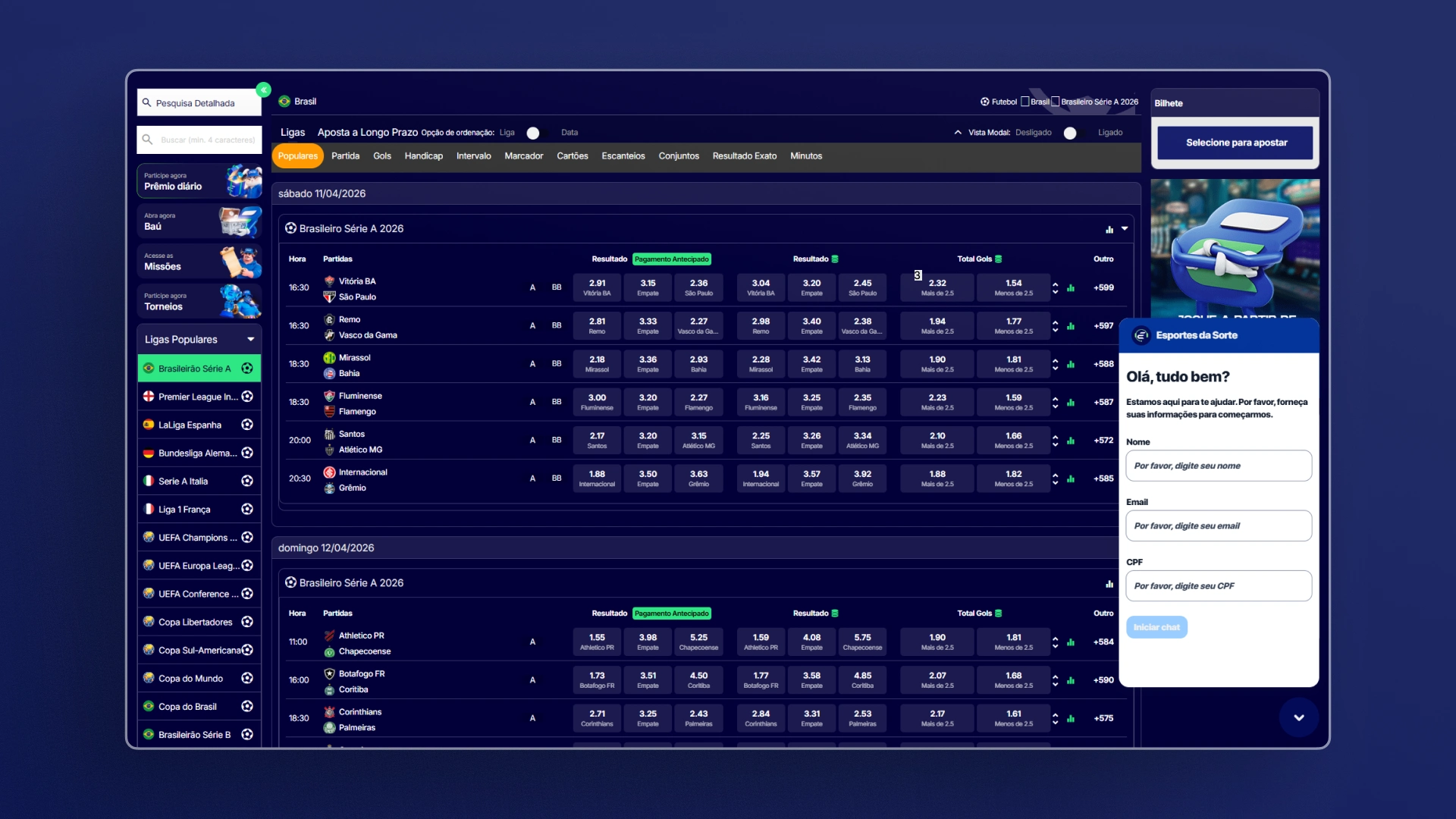Collapse sidebar with green arrow icon
This screenshot has width=1456, height=819.
pyautogui.click(x=263, y=90)
